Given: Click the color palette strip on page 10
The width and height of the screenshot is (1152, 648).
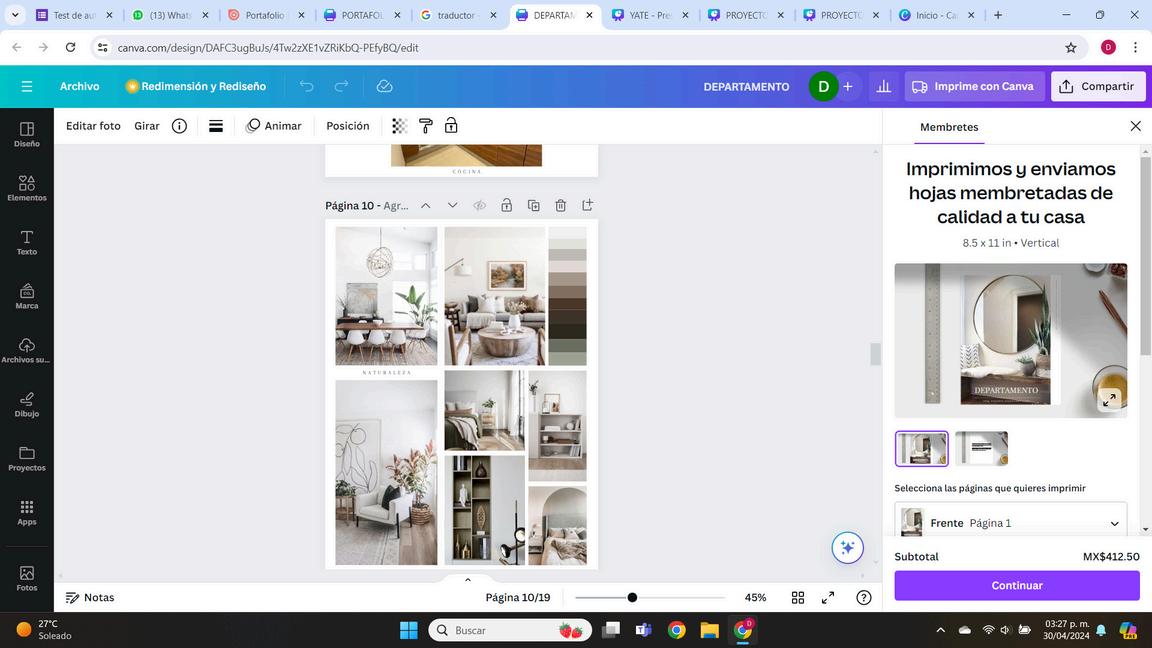Looking at the screenshot, I should coord(567,296).
